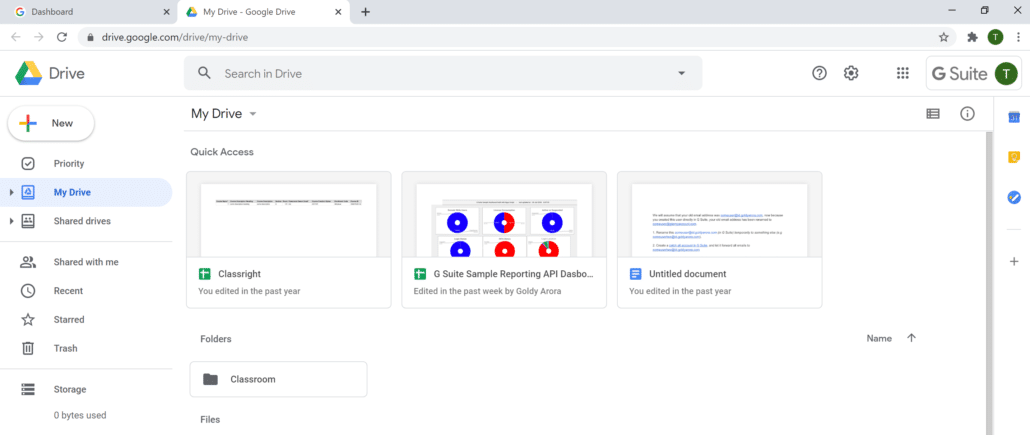Open the Recent files view
Screen dimensions: 1030x435
[68, 291]
